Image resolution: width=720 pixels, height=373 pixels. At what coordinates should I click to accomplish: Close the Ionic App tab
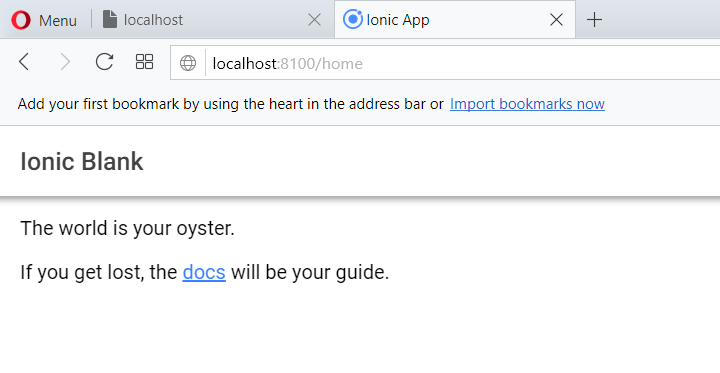pos(556,20)
